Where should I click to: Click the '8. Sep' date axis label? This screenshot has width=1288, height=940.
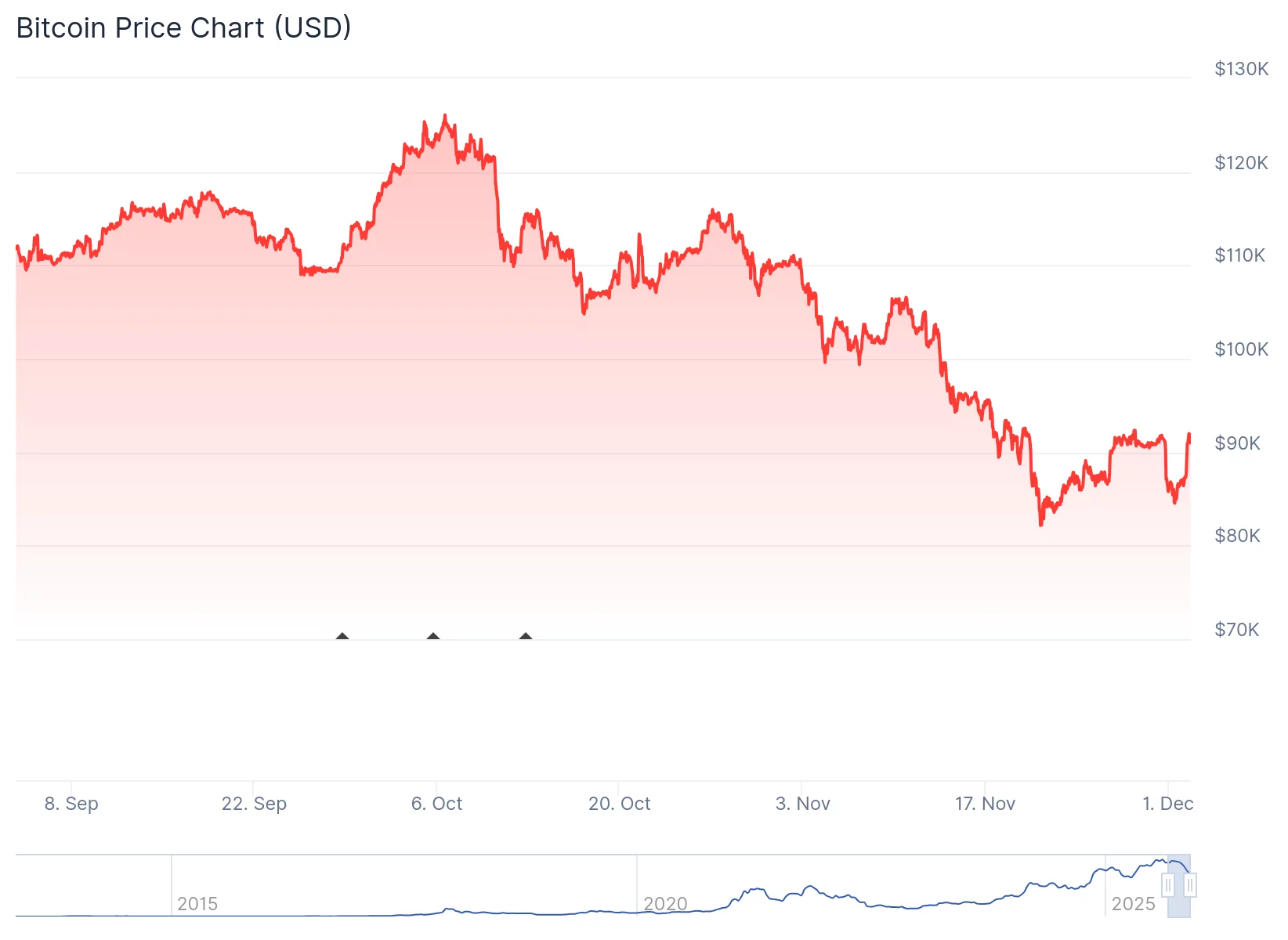coord(71,804)
